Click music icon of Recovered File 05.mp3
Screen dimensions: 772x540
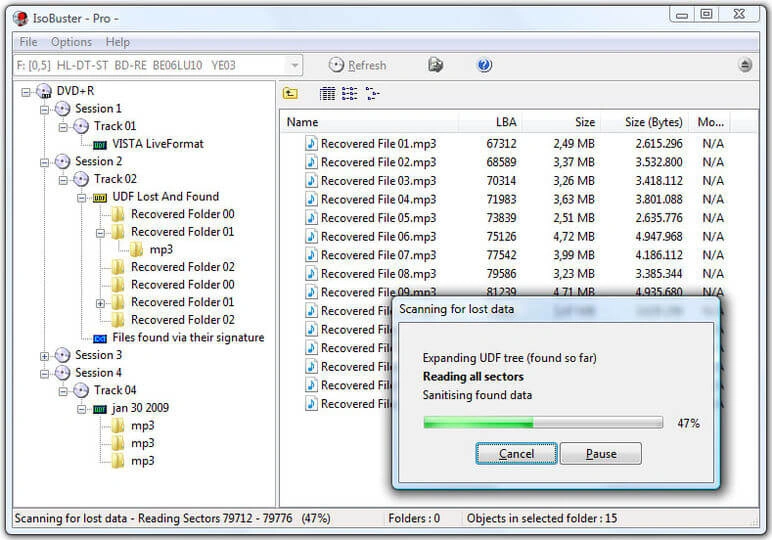(311, 218)
